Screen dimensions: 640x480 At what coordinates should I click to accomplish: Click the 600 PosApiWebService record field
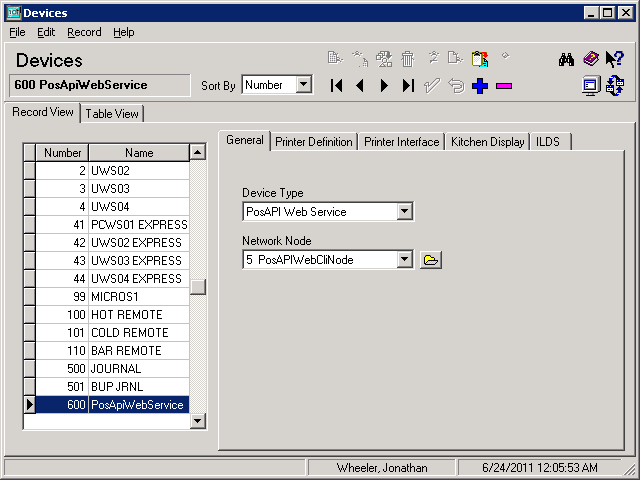(100, 85)
